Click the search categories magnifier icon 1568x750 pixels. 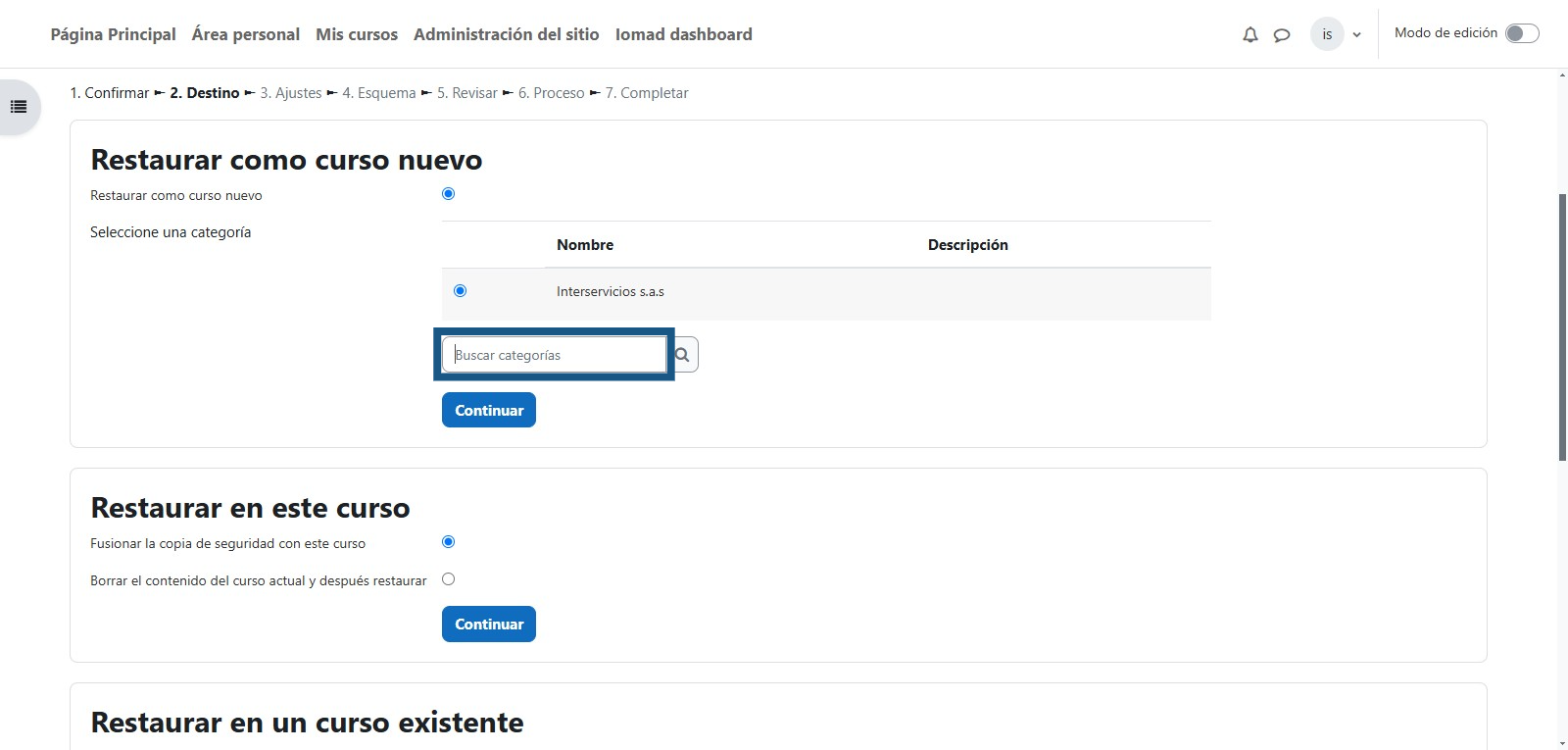[x=683, y=355]
